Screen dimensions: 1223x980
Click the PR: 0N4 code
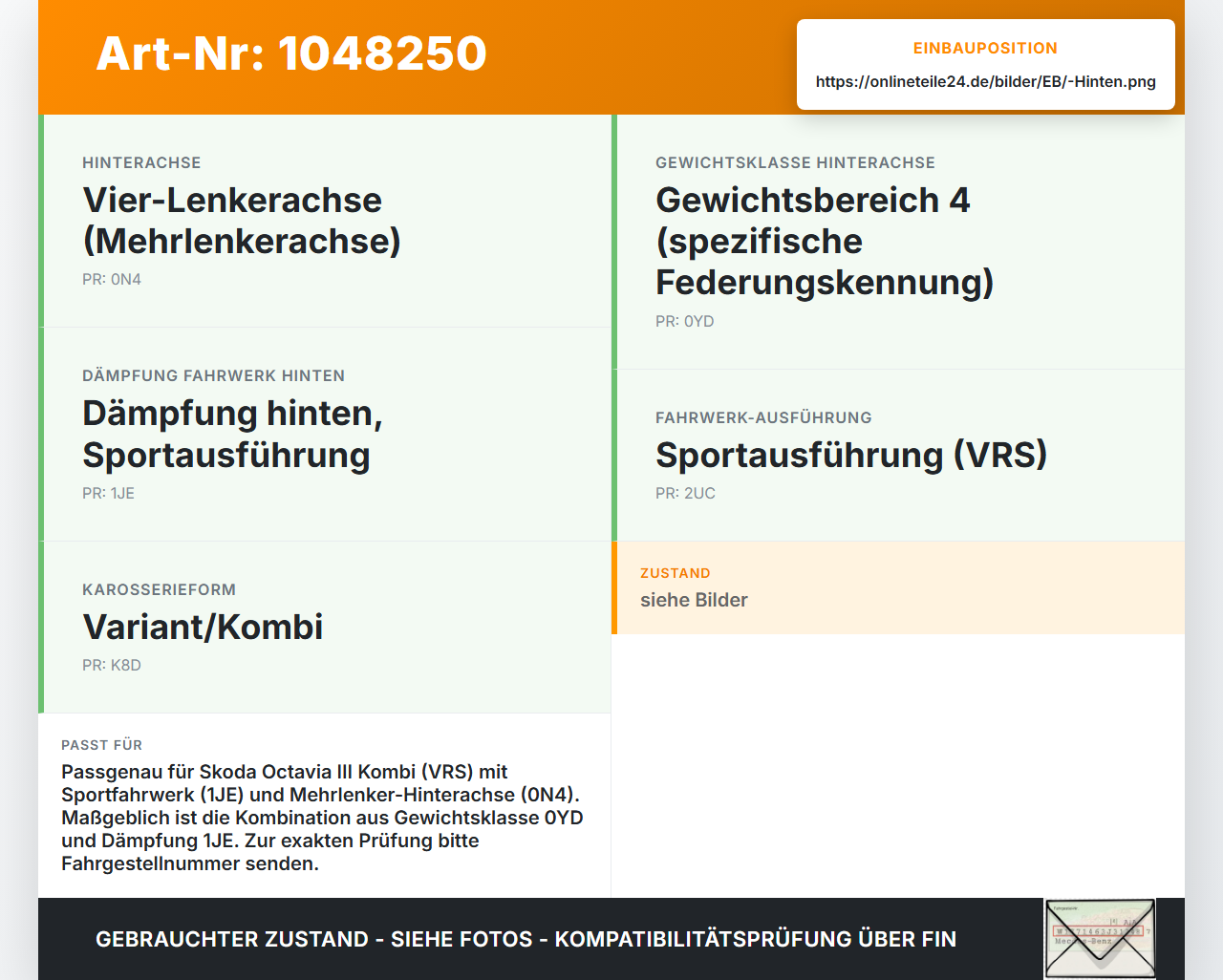[112, 279]
